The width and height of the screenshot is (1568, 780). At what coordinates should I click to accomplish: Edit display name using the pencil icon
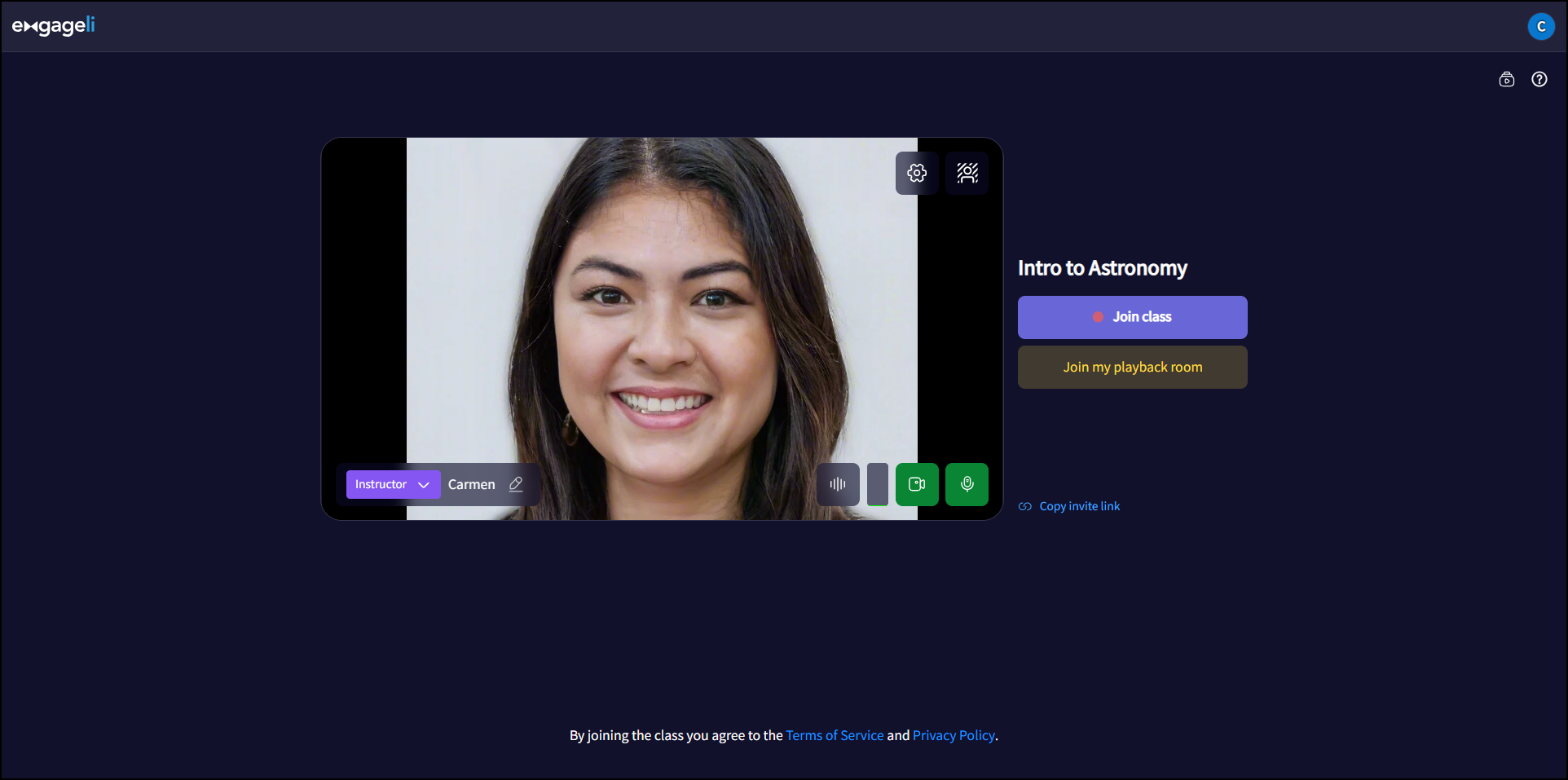[x=516, y=484]
